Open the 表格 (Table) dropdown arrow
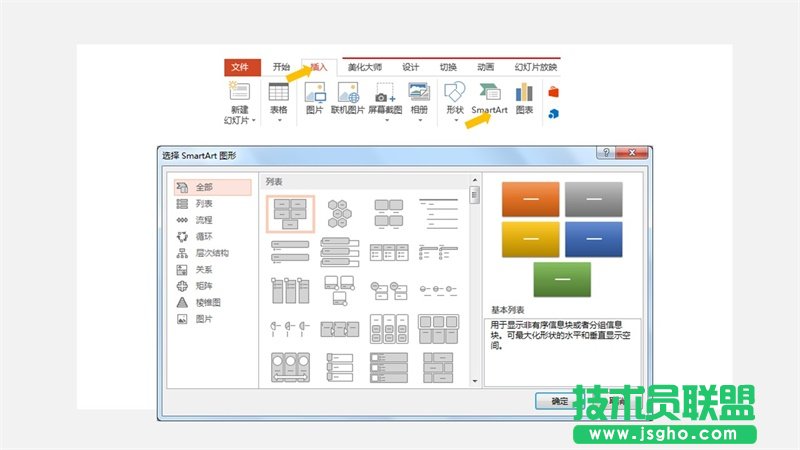 click(279, 122)
